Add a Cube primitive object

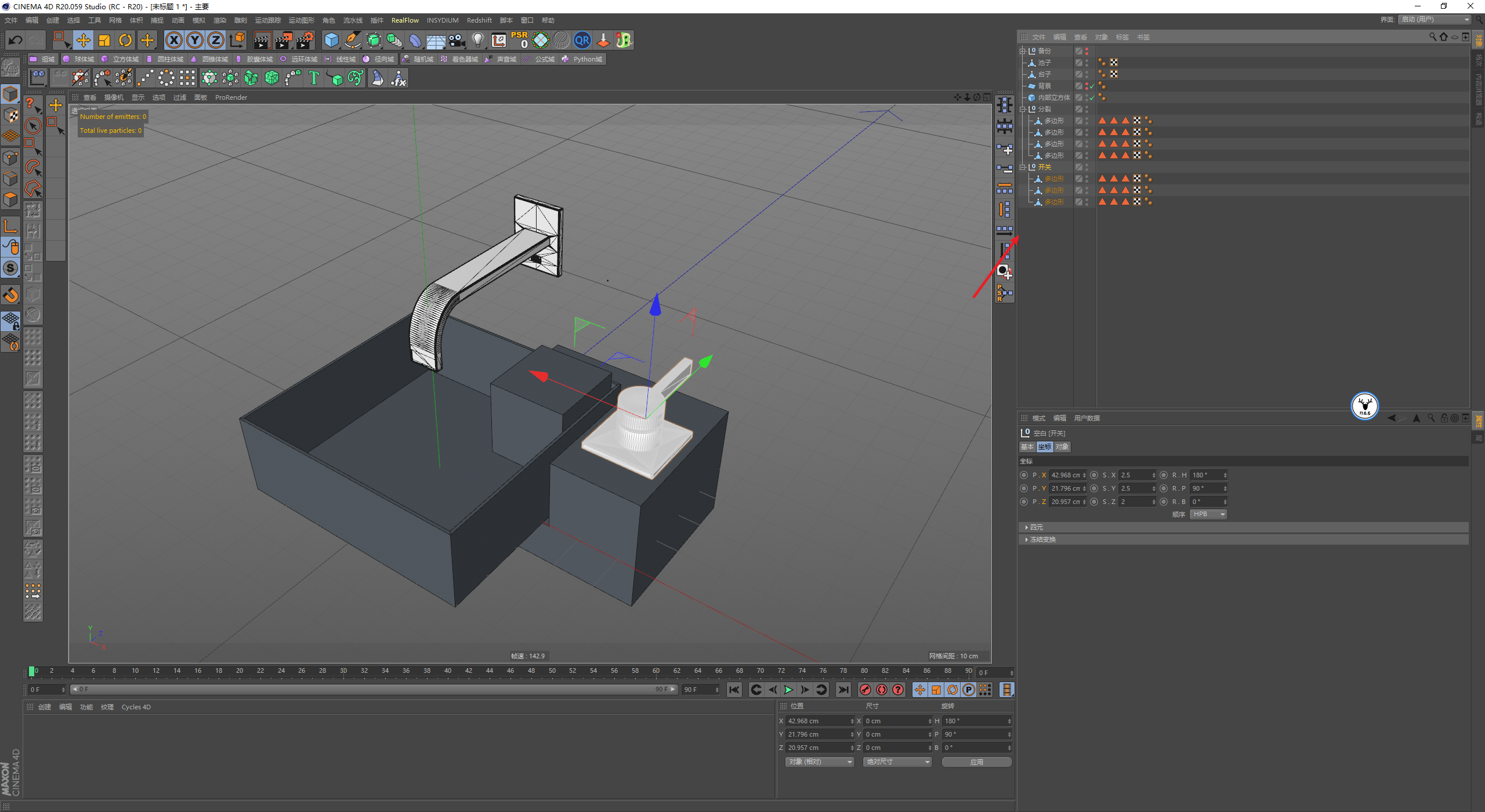331,40
